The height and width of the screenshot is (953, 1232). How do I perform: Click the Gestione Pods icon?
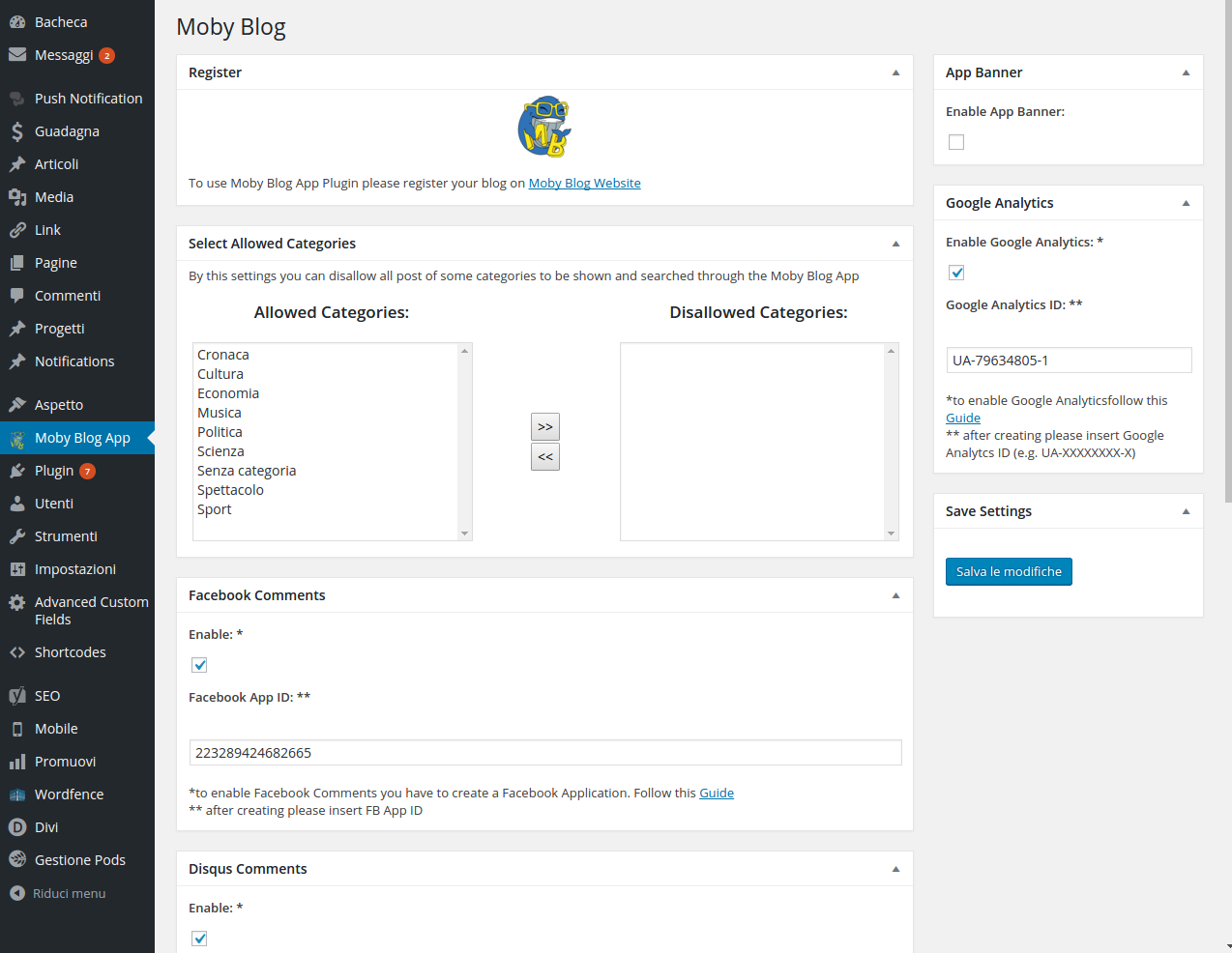point(17,859)
